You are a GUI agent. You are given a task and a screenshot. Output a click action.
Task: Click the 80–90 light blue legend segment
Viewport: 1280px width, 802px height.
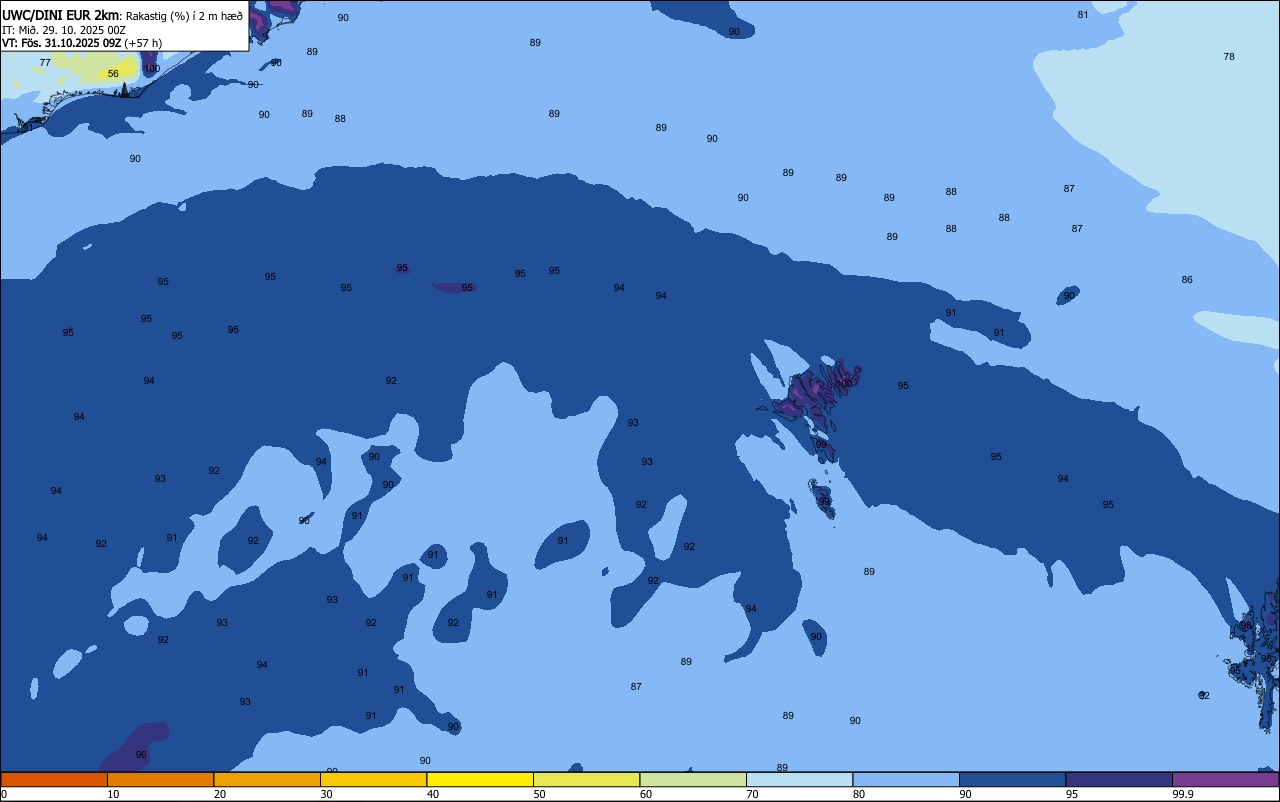click(x=906, y=779)
